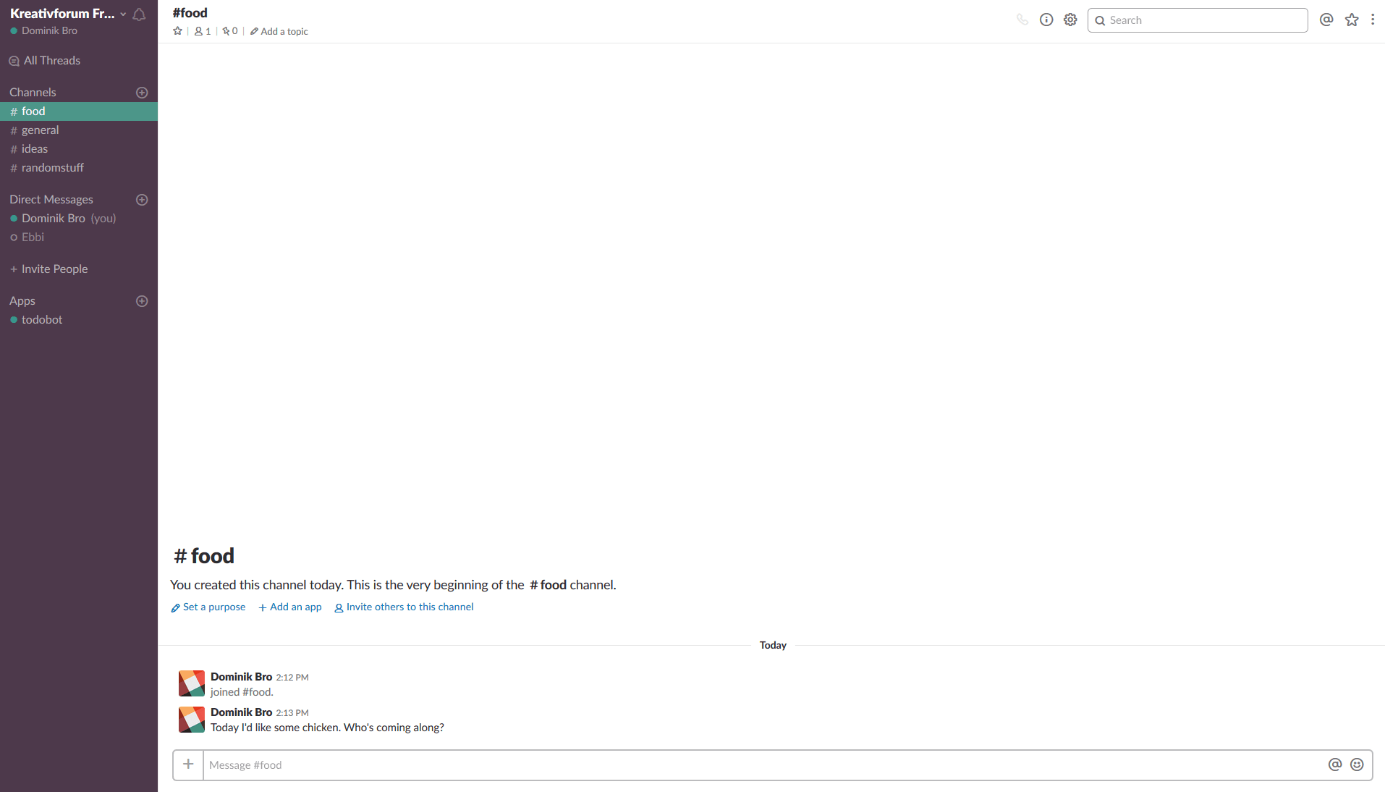Open the Kreativforum workspace menu

(68, 14)
